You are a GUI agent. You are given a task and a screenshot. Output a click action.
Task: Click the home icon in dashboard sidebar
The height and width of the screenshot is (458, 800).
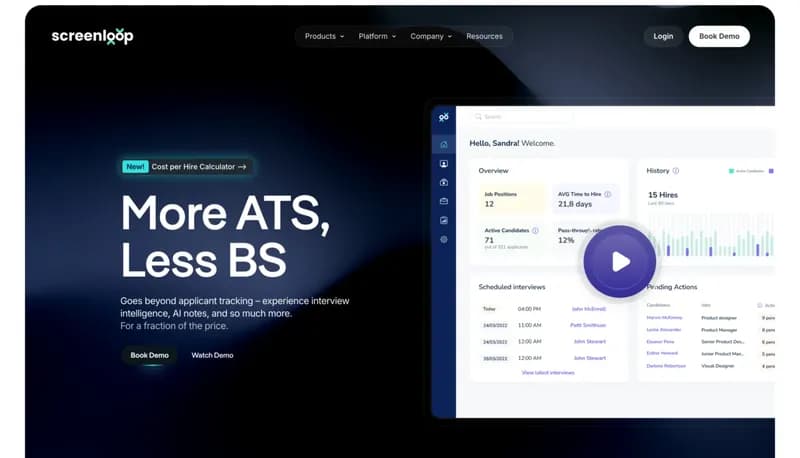point(444,144)
